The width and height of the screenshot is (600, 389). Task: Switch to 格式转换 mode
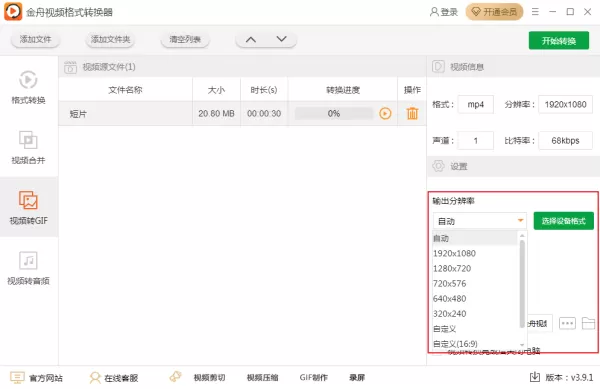point(28,87)
